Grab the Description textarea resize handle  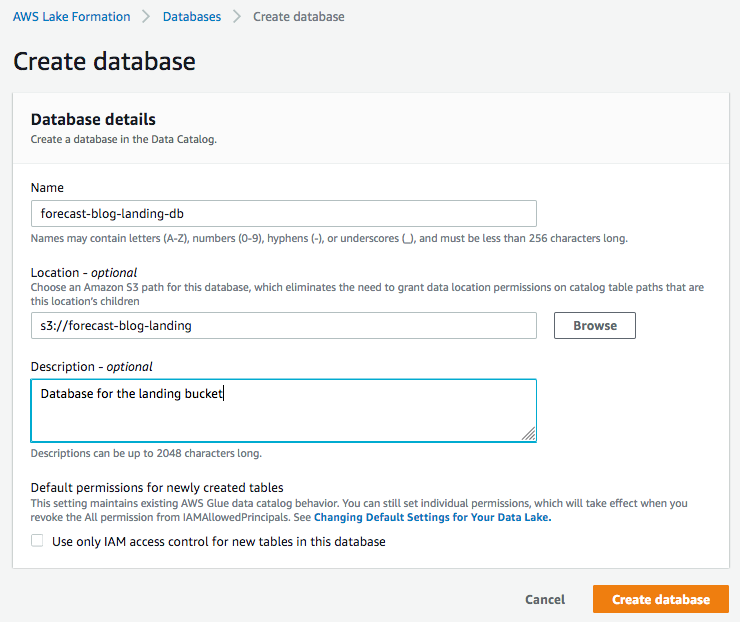pyautogui.click(x=529, y=434)
